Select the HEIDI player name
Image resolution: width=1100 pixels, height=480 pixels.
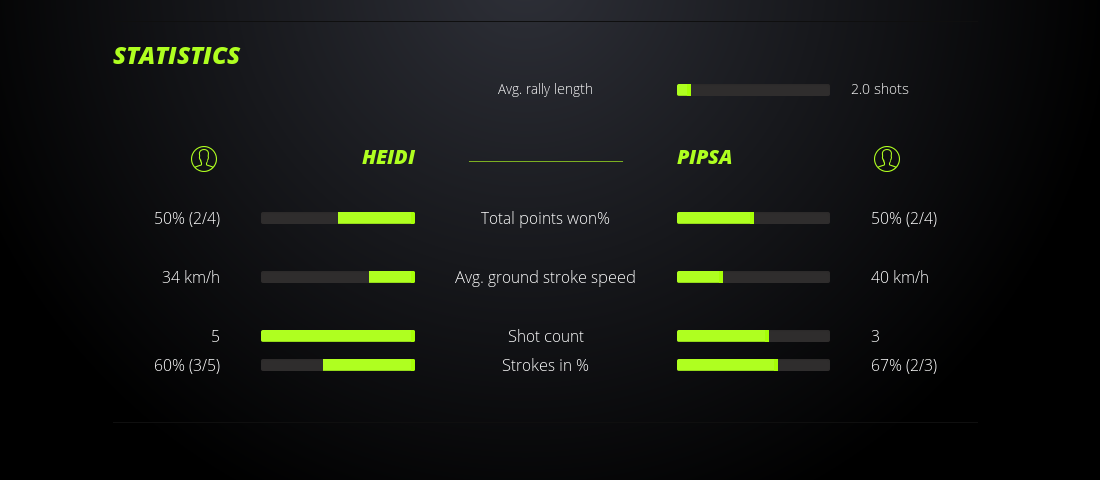(x=388, y=158)
